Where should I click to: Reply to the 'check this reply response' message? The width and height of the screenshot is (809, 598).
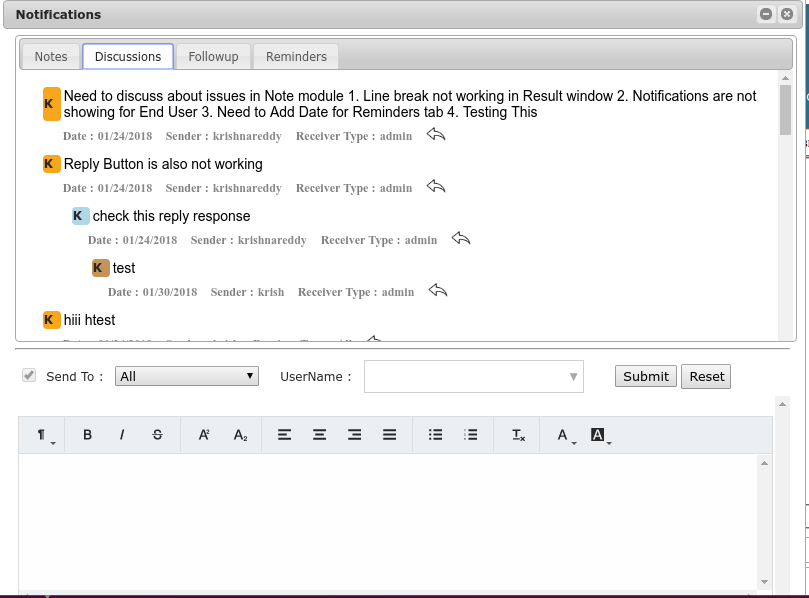pos(460,239)
